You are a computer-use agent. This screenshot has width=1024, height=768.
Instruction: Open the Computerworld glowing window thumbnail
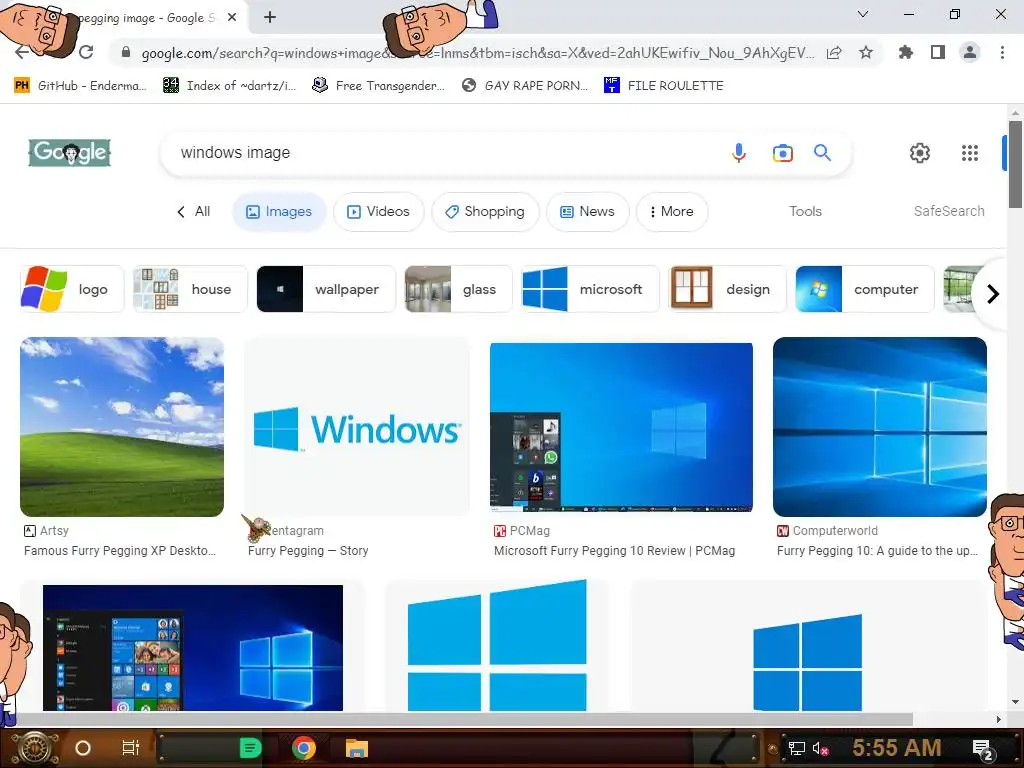tap(880, 427)
